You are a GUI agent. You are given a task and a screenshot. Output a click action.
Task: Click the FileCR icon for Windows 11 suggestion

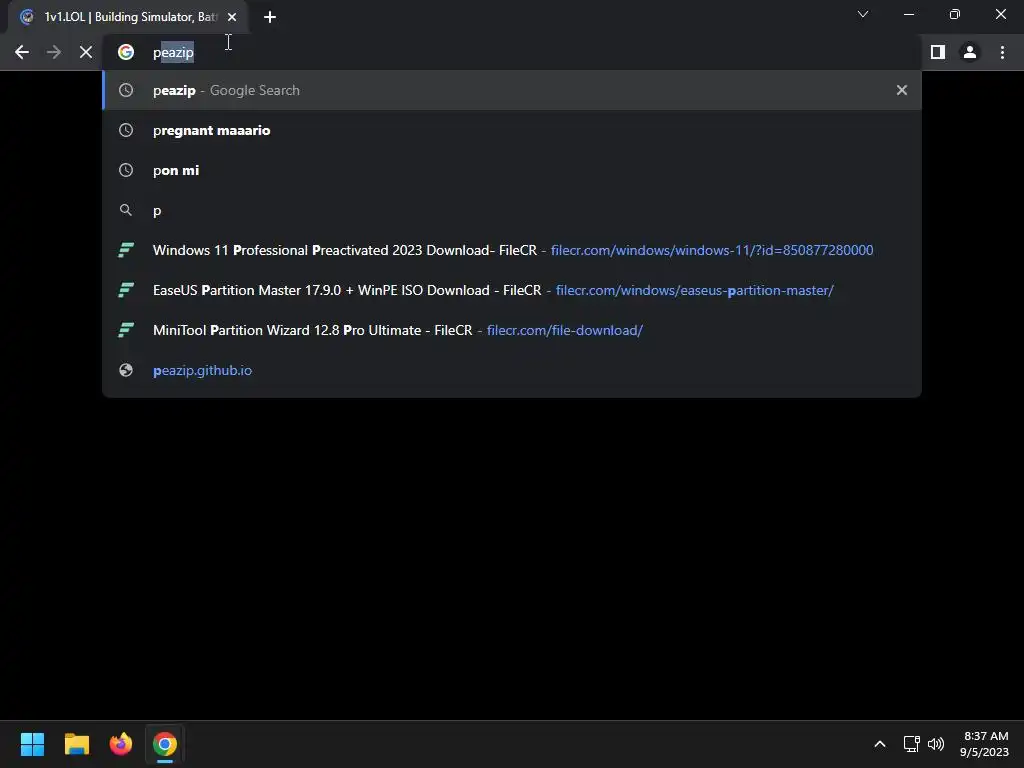pos(126,250)
